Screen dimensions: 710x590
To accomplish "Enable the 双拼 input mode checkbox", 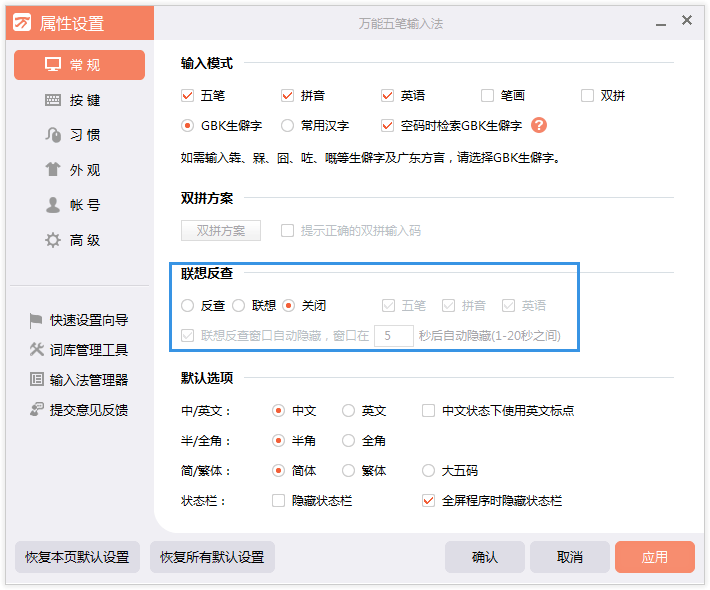I will point(587,96).
